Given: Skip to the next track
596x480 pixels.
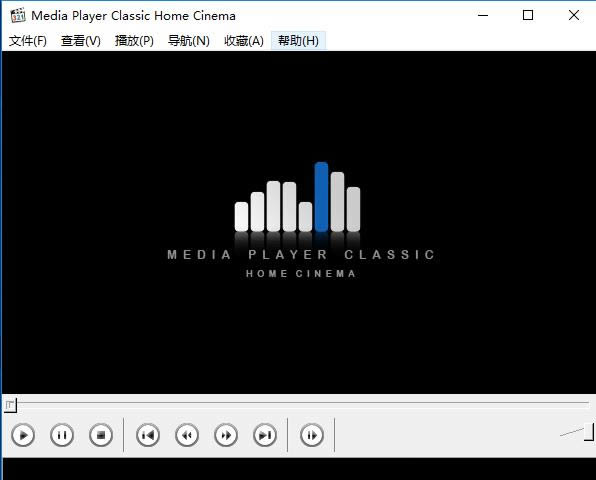Looking at the screenshot, I should tap(265, 435).
